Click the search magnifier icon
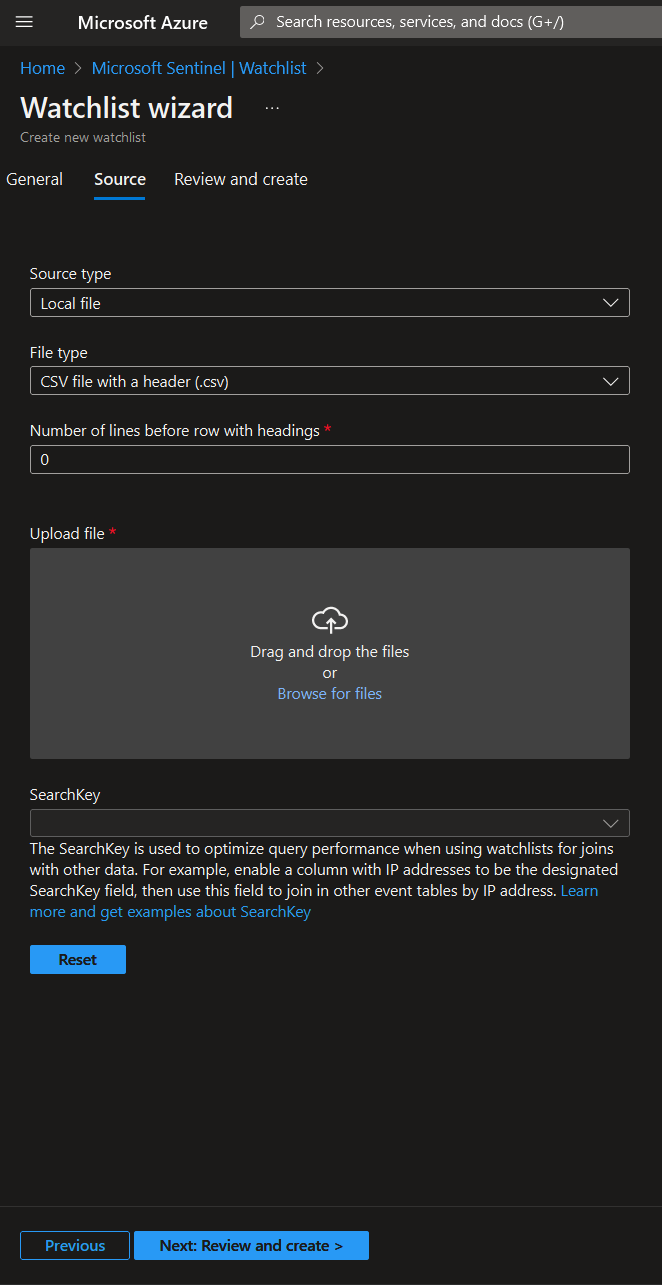Image resolution: width=662 pixels, height=1285 pixels. coord(258,22)
